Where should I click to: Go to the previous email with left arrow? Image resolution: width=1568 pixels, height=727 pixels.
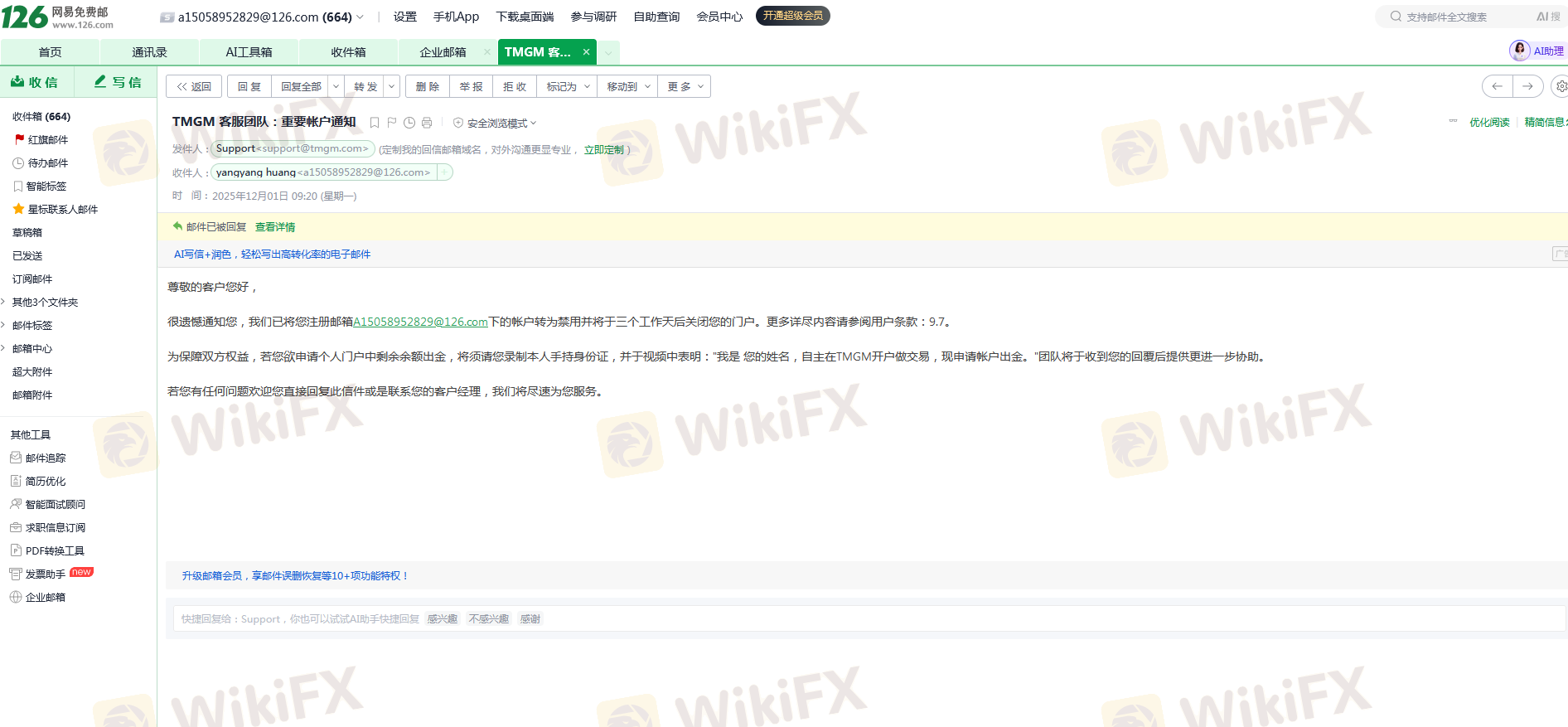click(1497, 86)
